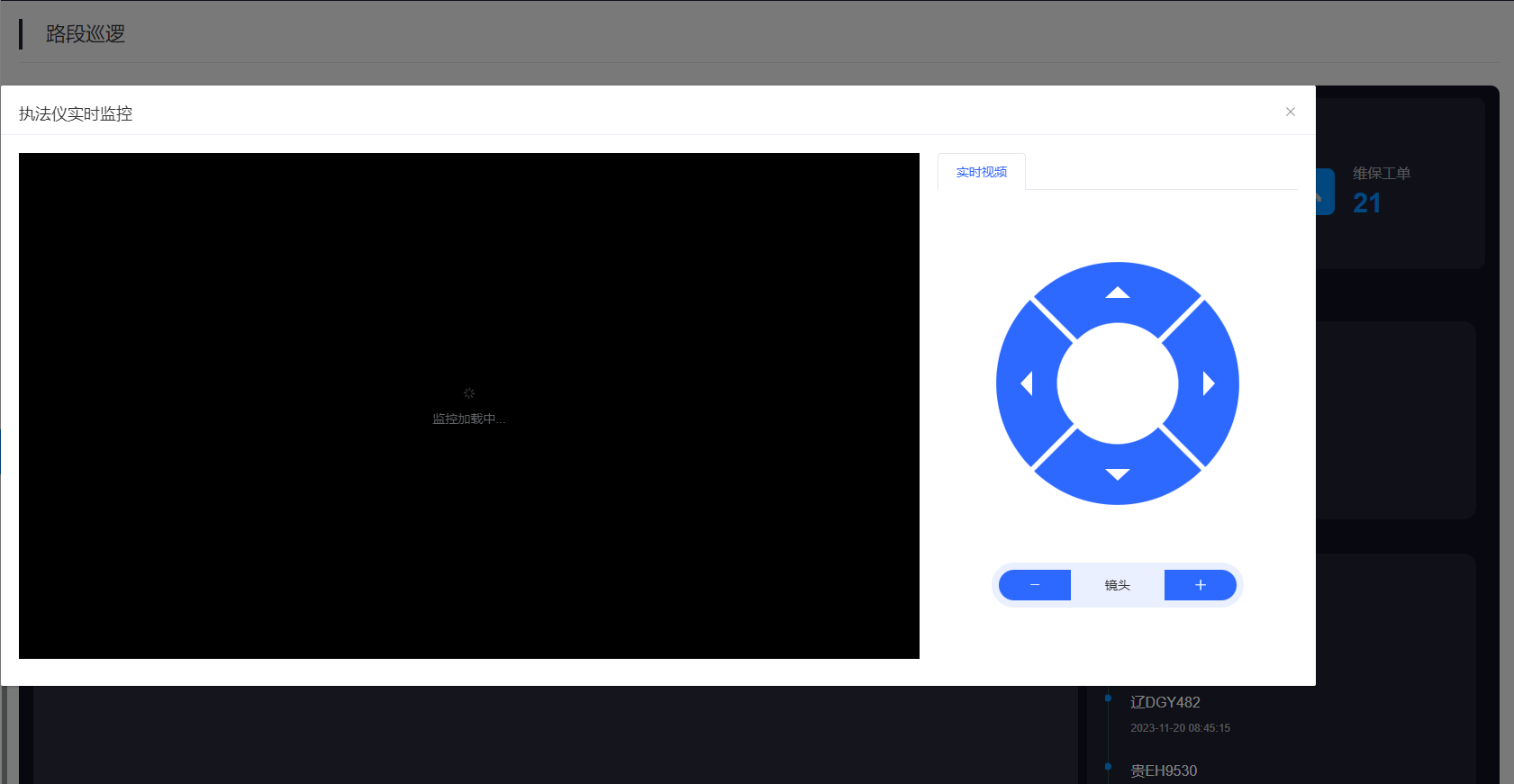Pan the camera left with the left arrow

(1026, 383)
